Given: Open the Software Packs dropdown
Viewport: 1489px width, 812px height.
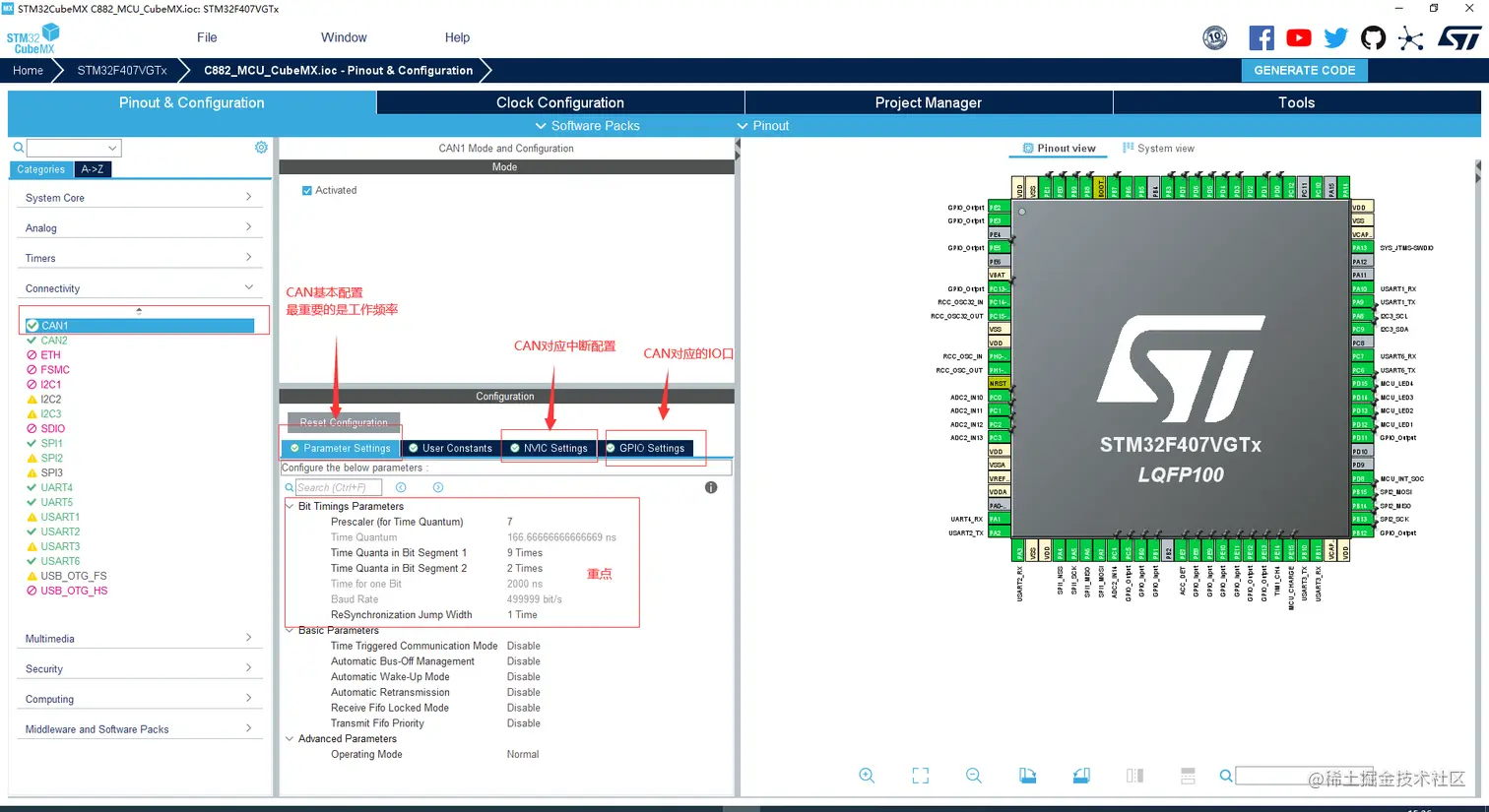Looking at the screenshot, I should click(x=587, y=126).
